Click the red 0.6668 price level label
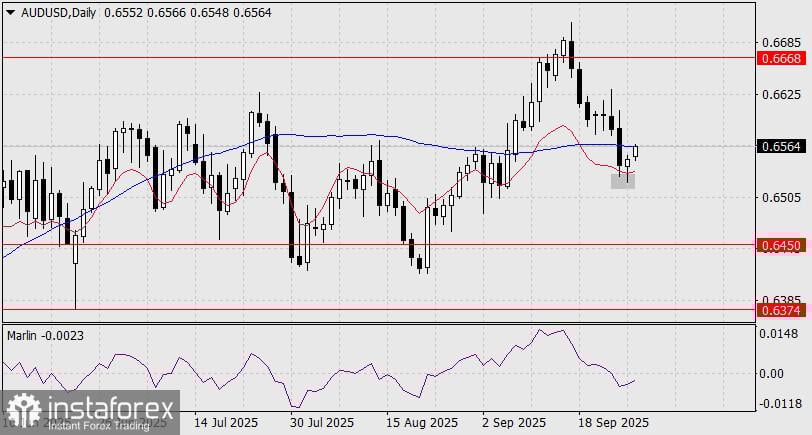Screen dimensions: 812x435 781,58
